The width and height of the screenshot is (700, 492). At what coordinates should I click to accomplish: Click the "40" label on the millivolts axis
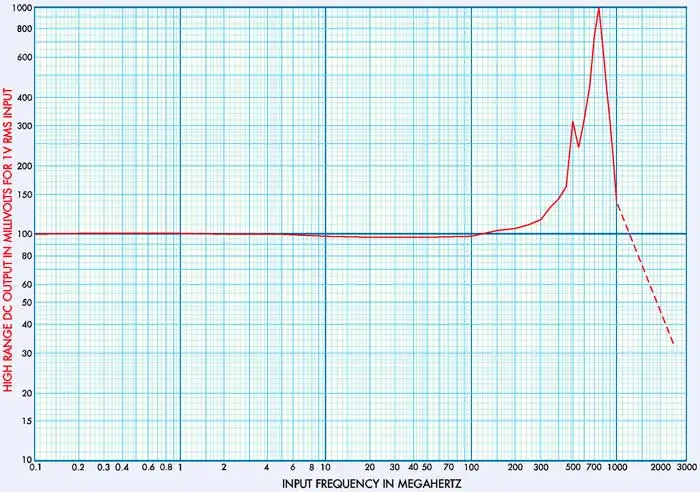[x=27, y=325]
